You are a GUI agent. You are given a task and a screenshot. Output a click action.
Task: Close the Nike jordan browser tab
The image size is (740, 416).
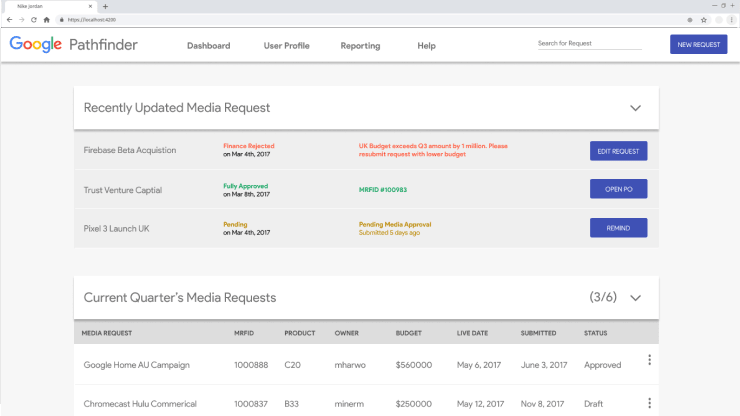click(90, 6)
